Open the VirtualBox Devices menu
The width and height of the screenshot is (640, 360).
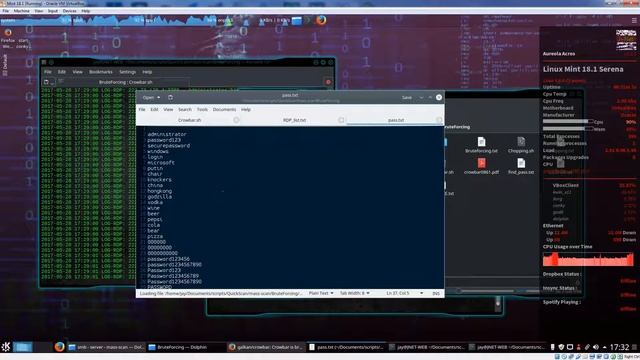tap(69, 11)
